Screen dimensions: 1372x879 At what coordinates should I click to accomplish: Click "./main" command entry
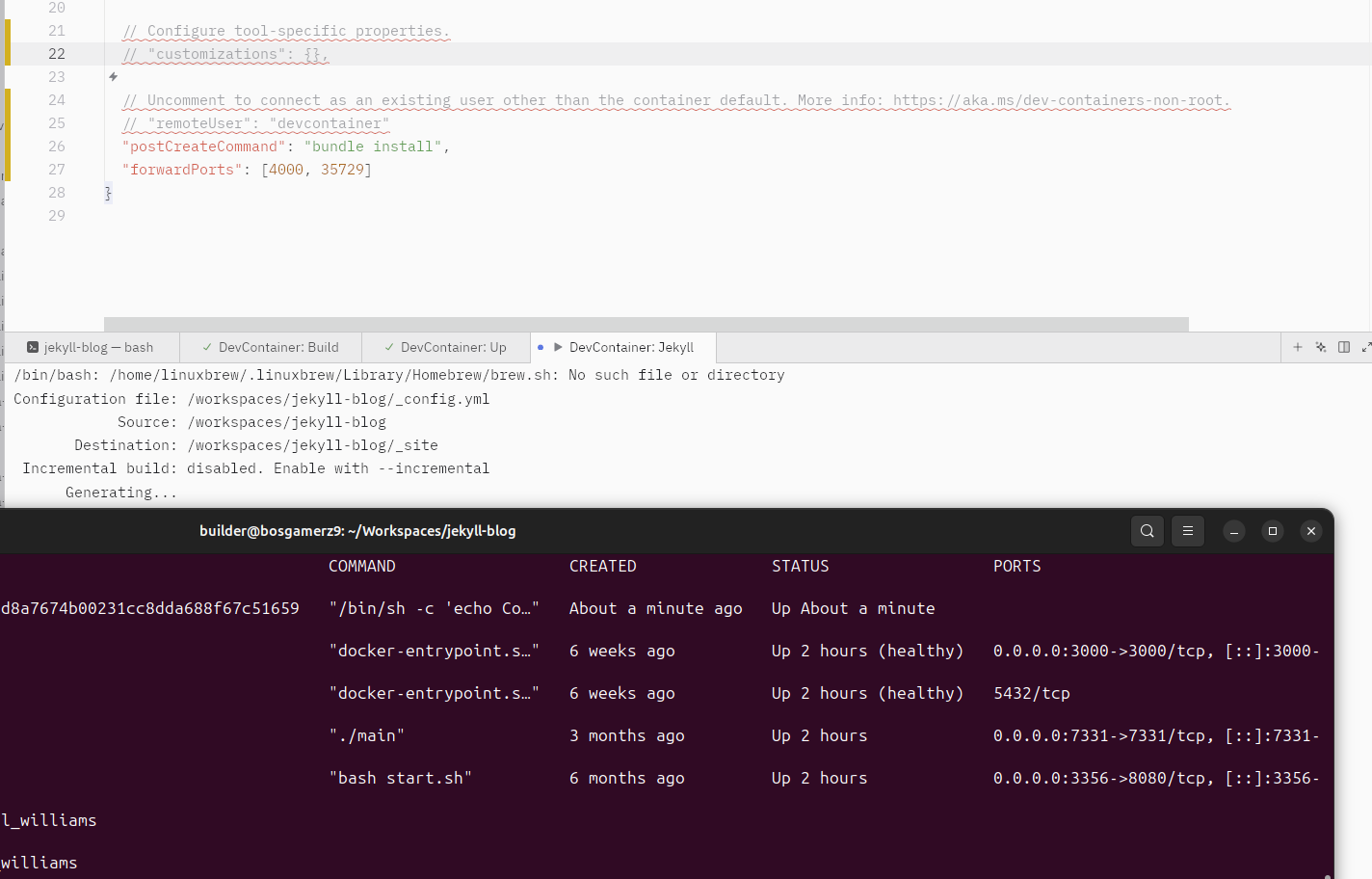pos(367,735)
